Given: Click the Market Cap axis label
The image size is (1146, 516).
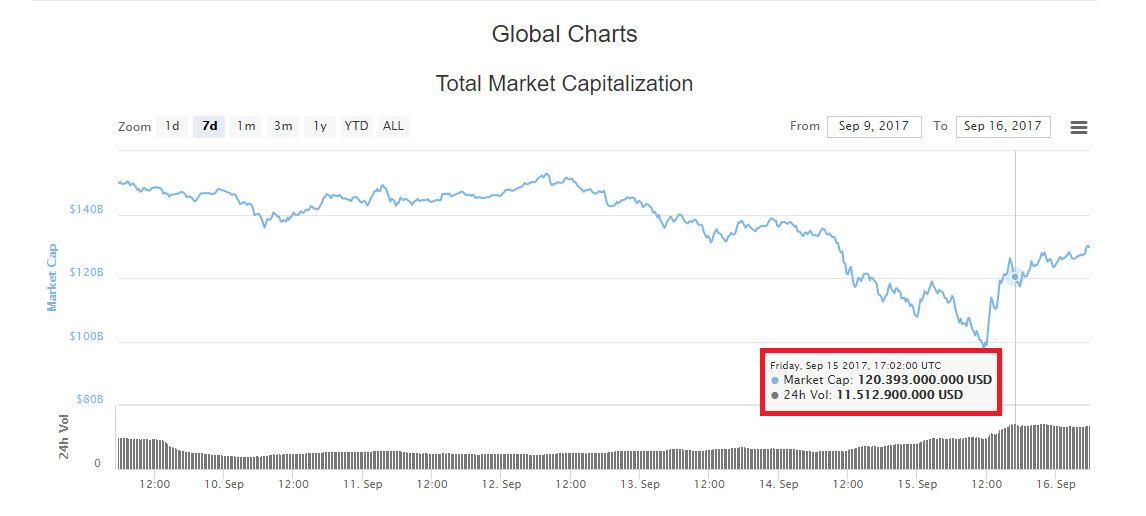Looking at the screenshot, I should click(51, 277).
